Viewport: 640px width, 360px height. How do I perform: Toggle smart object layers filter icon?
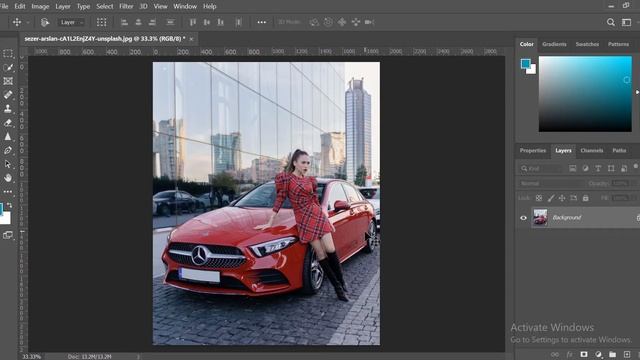624,169
